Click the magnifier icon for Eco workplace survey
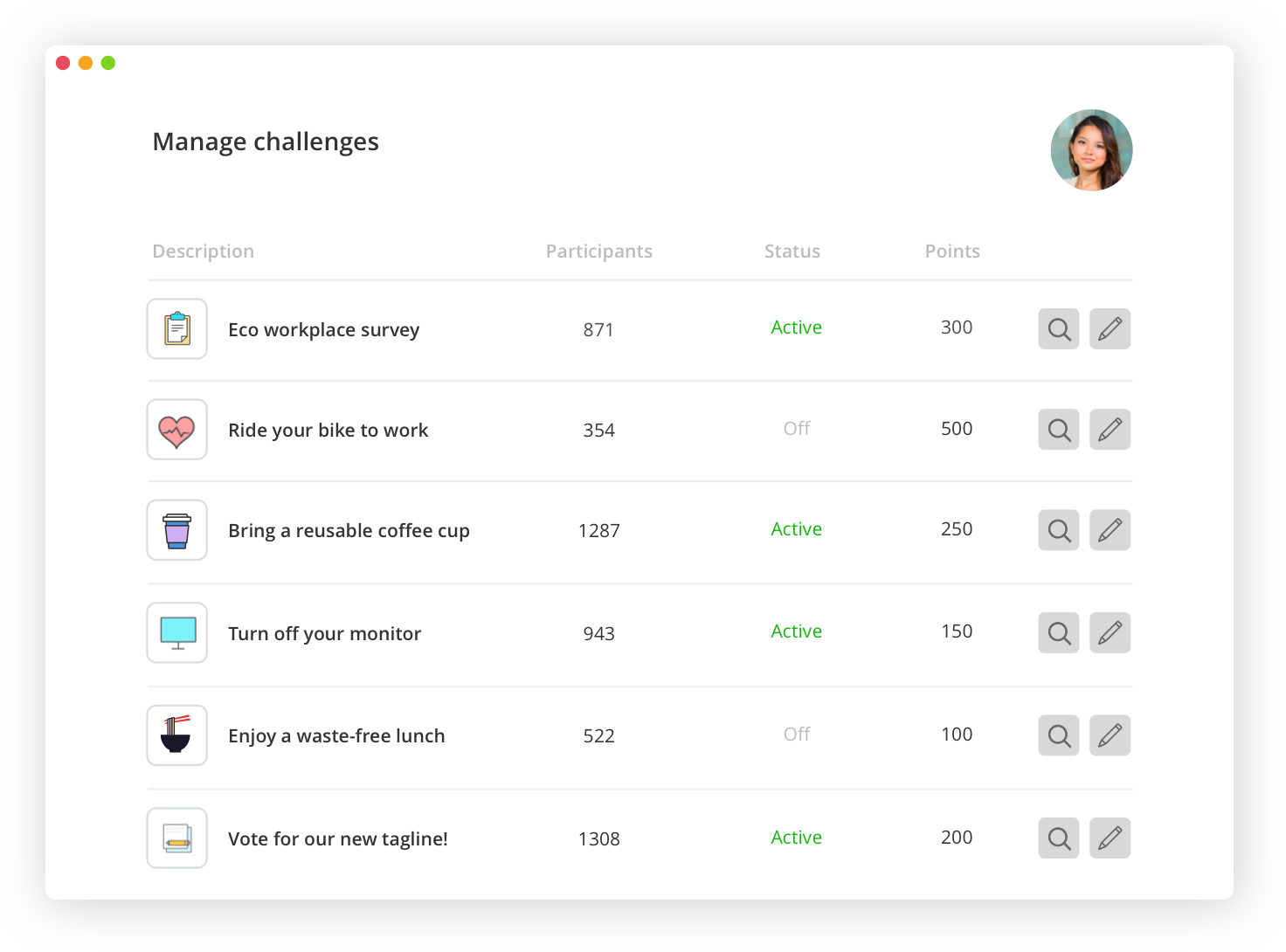The width and height of the screenshot is (1286, 952). 1058,329
